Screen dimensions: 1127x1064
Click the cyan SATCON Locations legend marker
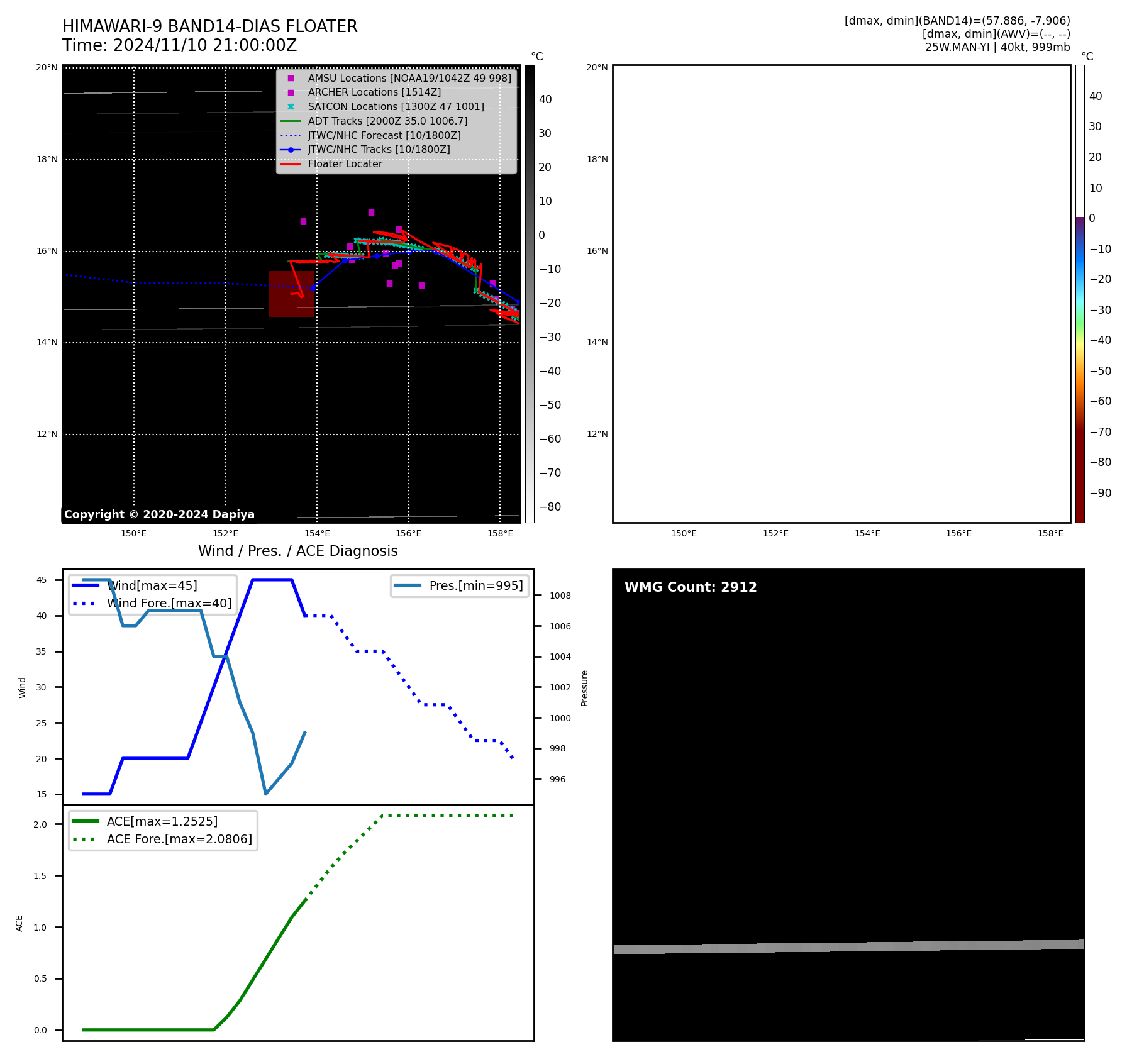(291, 107)
